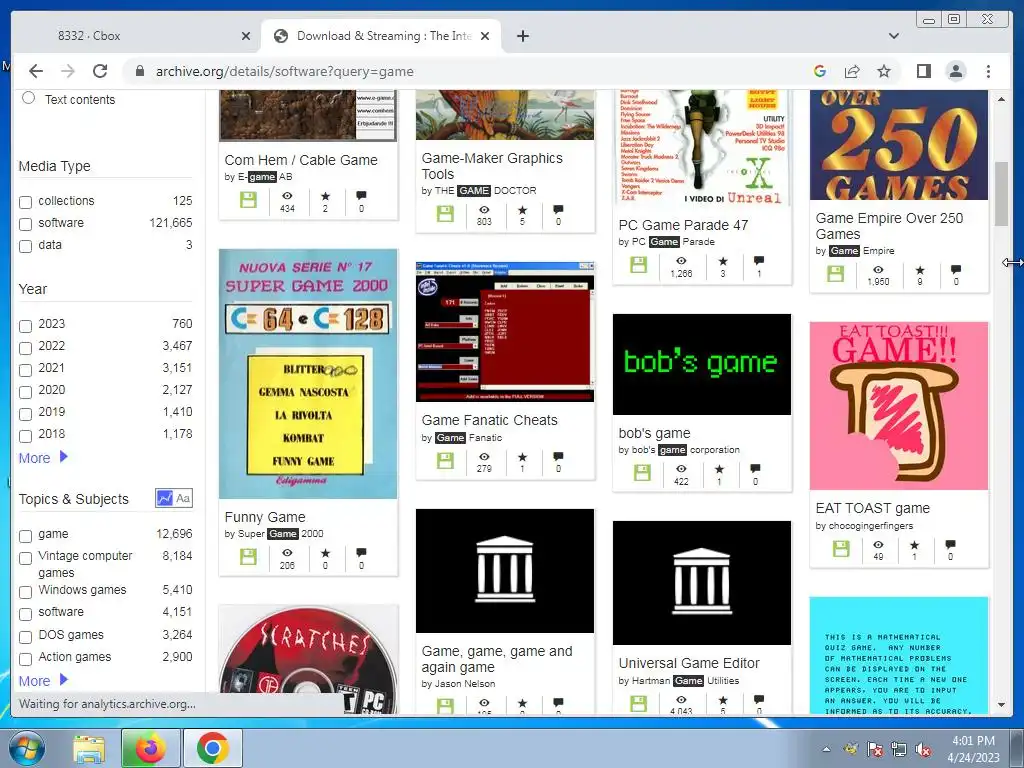The height and width of the screenshot is (768, 1024).
Task: Click the views eye for EAT TOAST game
Action: pyautogui.click(x=878, y=544)
